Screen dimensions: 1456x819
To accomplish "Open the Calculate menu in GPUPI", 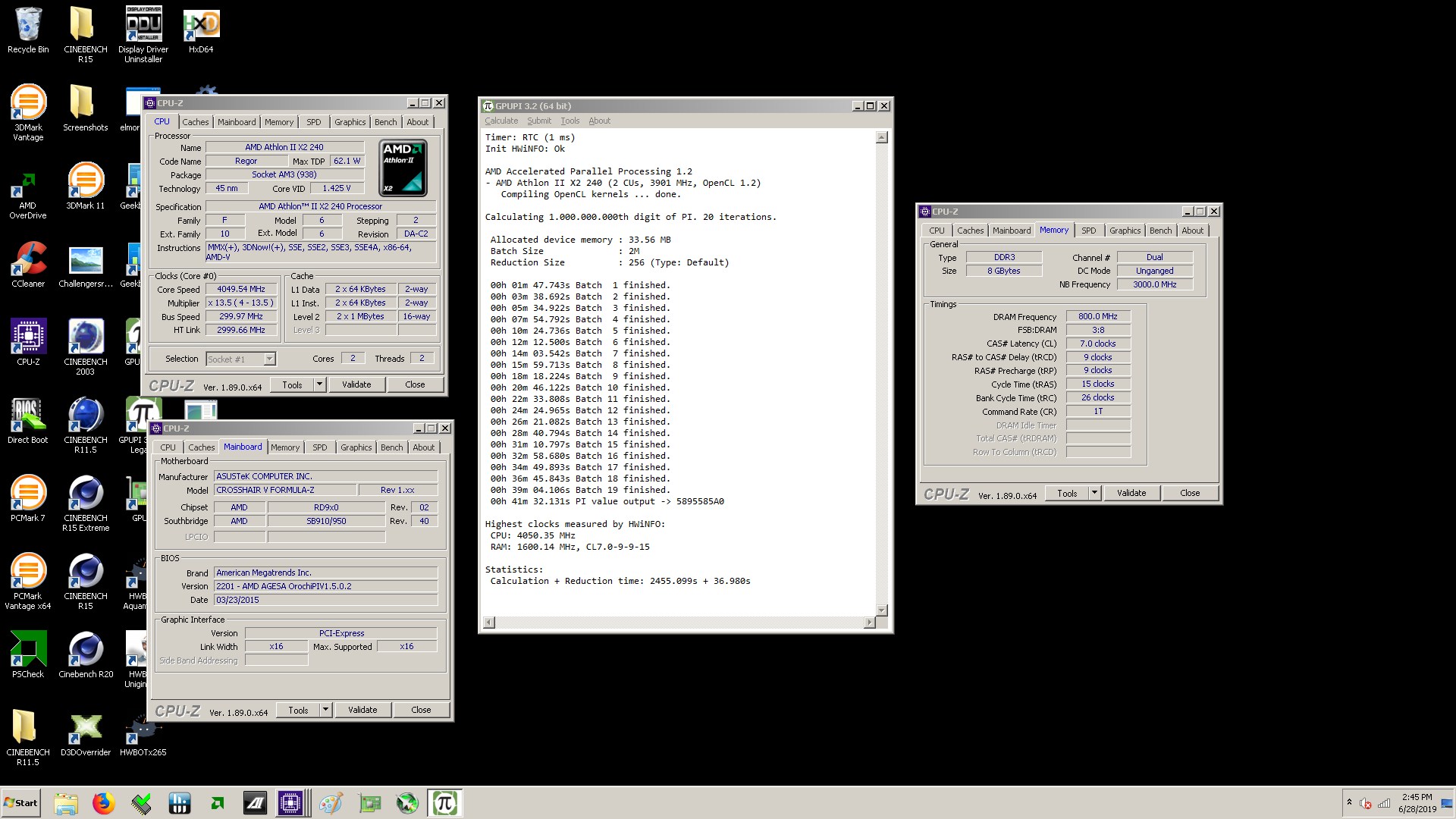I will (501, 121).
